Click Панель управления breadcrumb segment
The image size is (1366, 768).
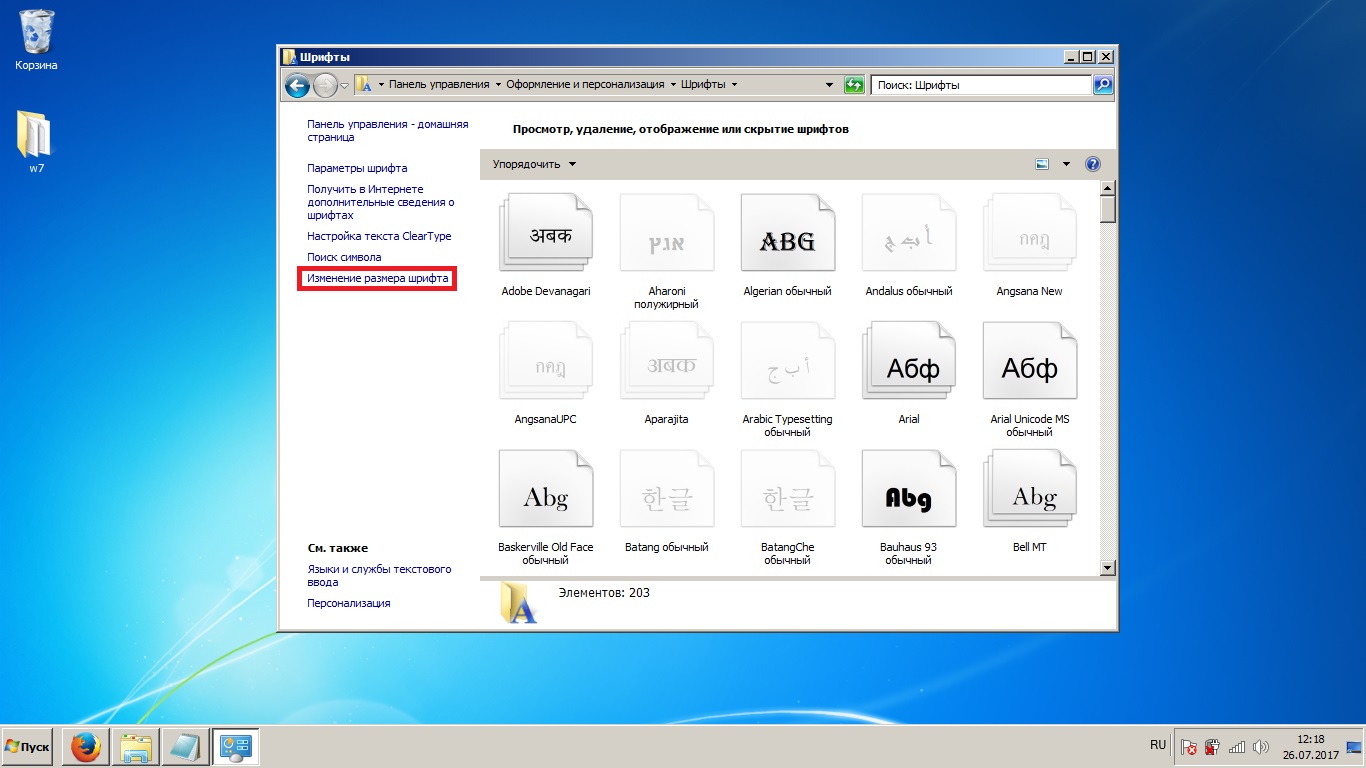point(439,85)
